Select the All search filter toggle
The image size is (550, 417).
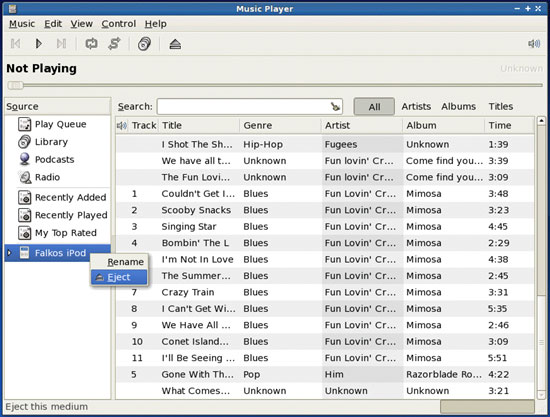click(x=374, y=107)
